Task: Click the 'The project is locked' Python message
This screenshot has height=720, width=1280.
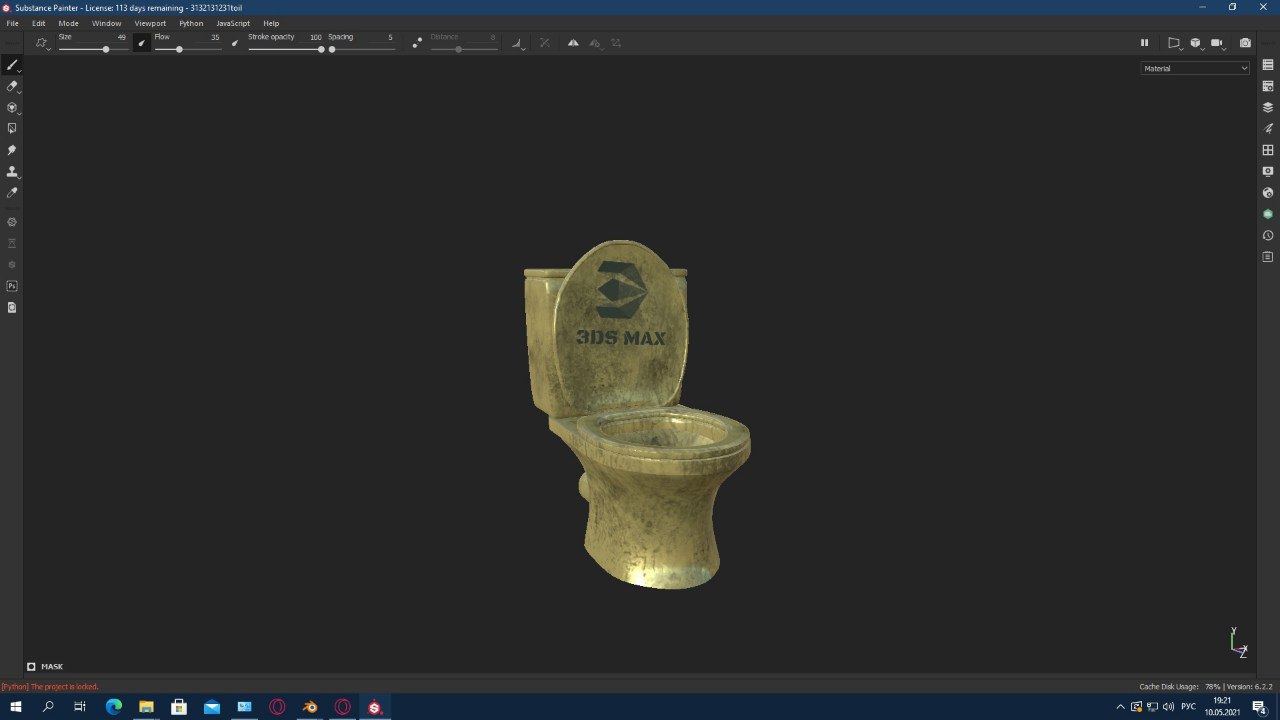Action: (50, 686)
